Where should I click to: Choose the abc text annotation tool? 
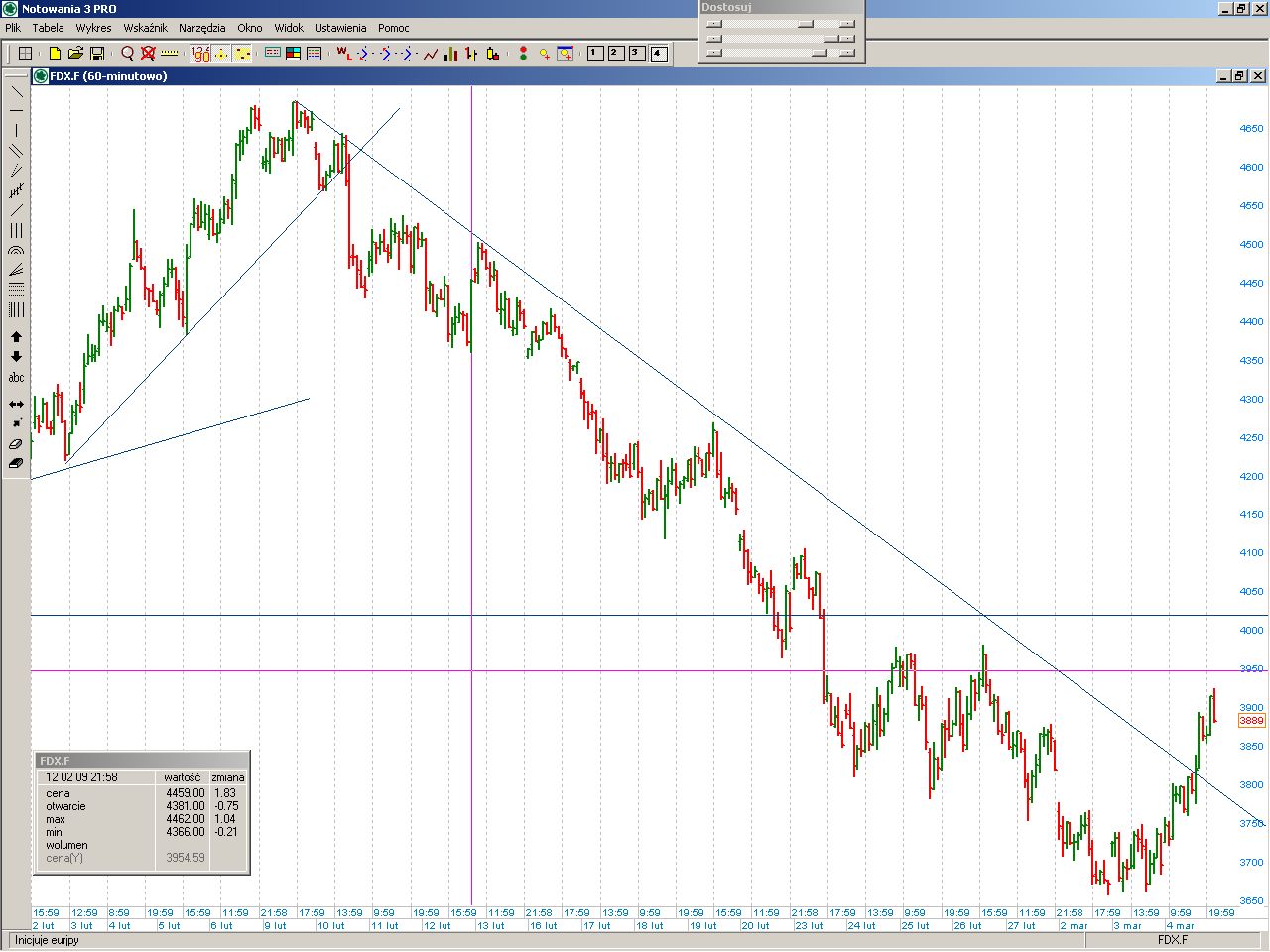tap(16, 378)
